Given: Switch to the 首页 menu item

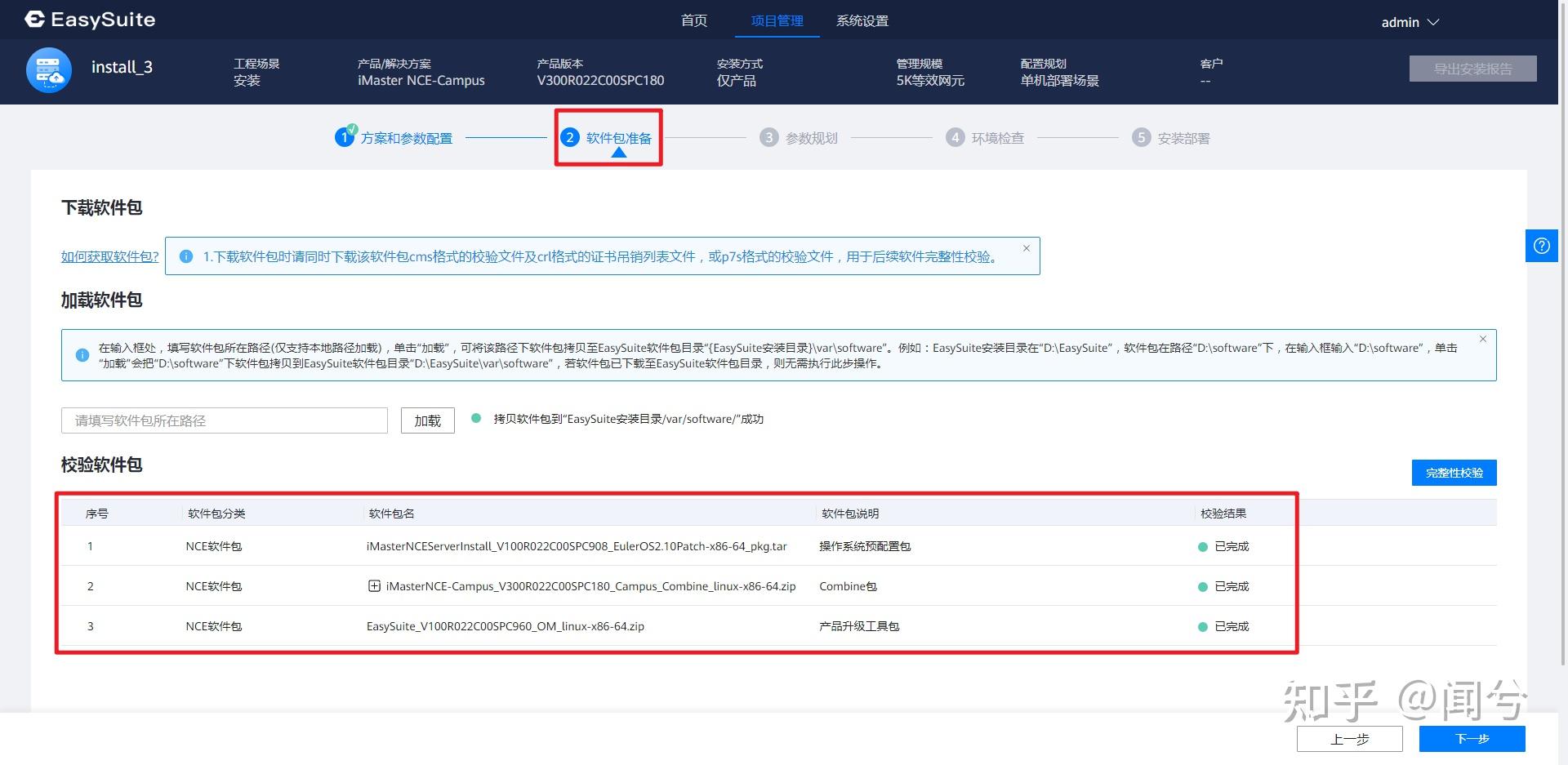Looking at the screenshot, I should click(x=693, y=21).
